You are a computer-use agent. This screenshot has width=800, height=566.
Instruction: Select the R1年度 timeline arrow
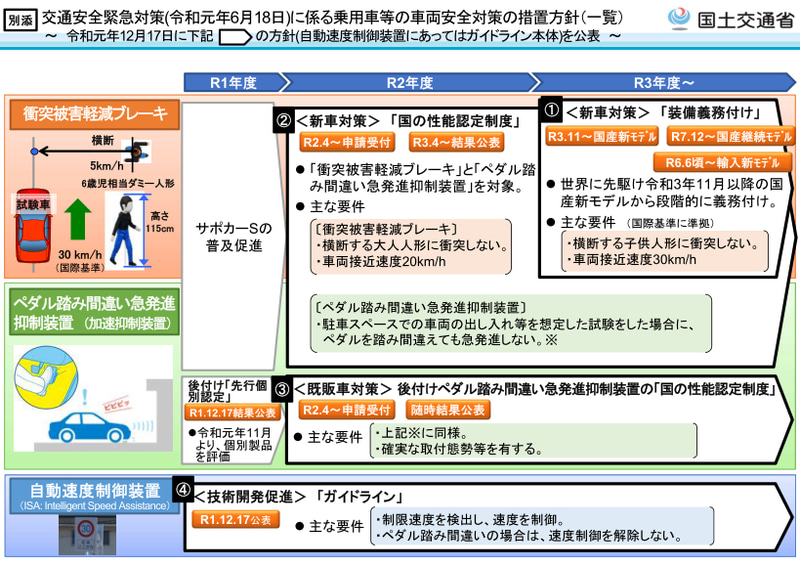click(234, 83)
